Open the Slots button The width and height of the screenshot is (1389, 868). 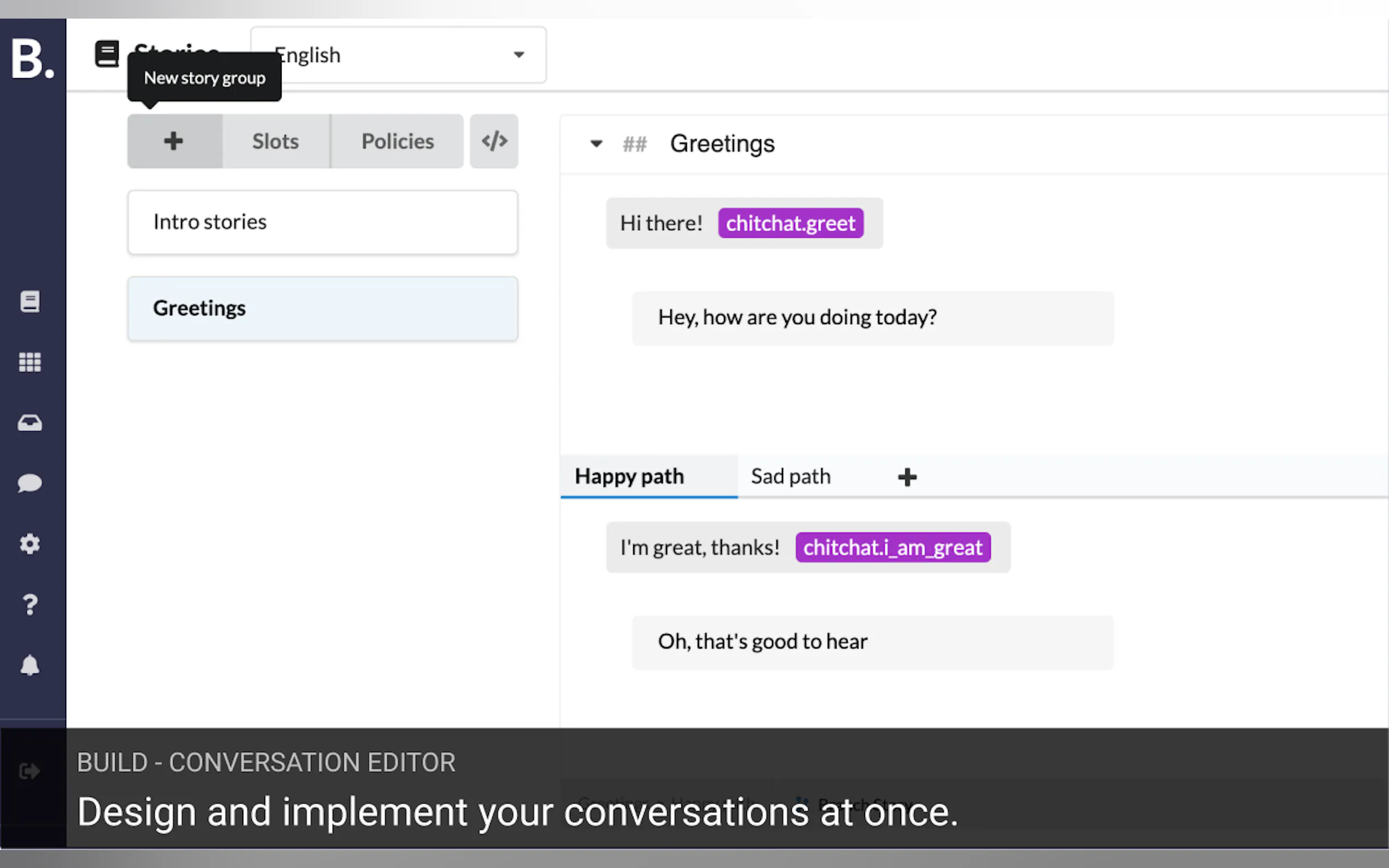(276, 141)
